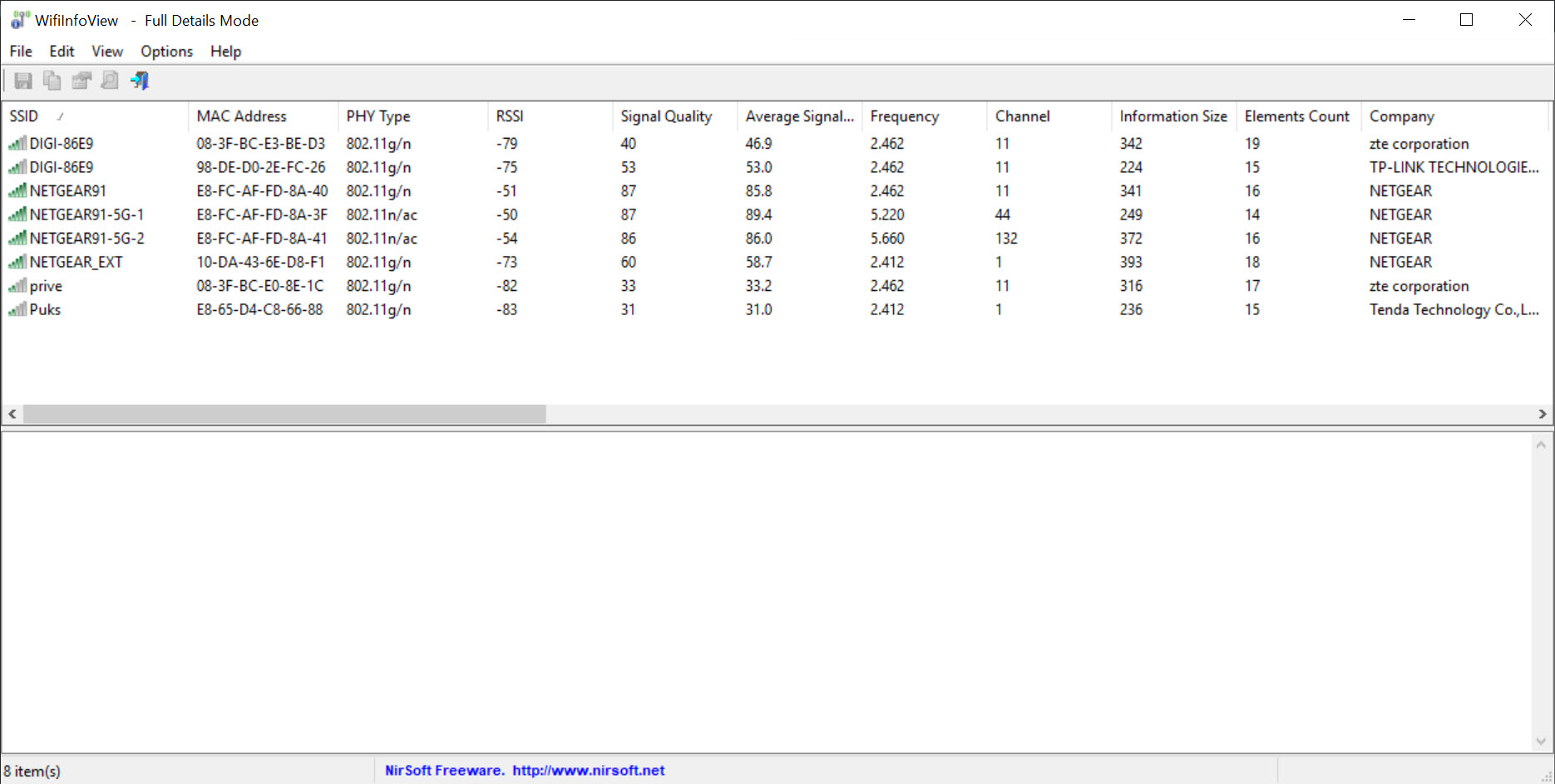Click the Find magnifier toolbar icon
This screenshot has height=784, width=1555.
pyautogui.click(x=110, y=81)
